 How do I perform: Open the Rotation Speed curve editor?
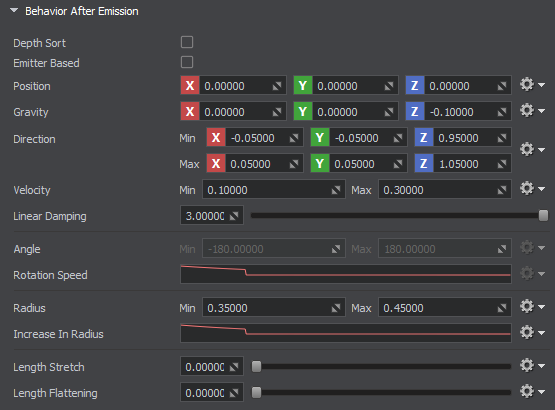pos(345,274)
